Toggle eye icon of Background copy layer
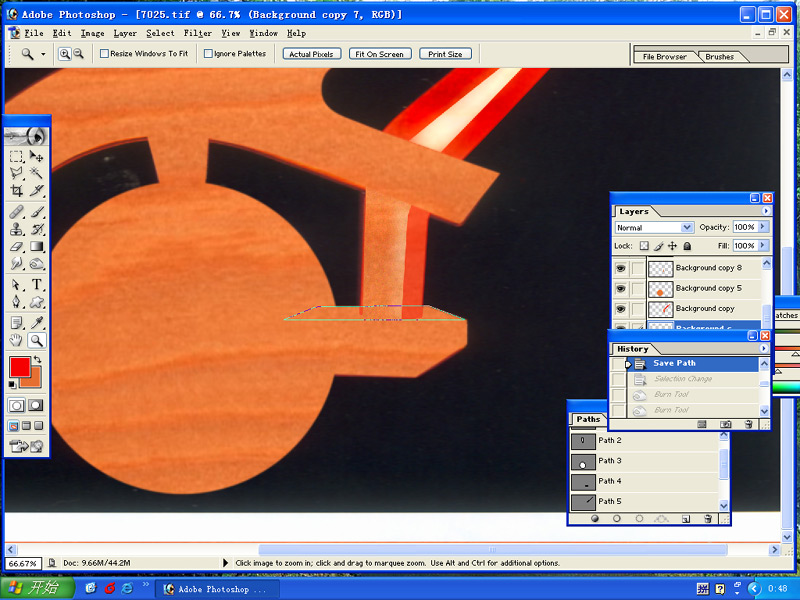 pyautogui.click(x=620, y=309)
